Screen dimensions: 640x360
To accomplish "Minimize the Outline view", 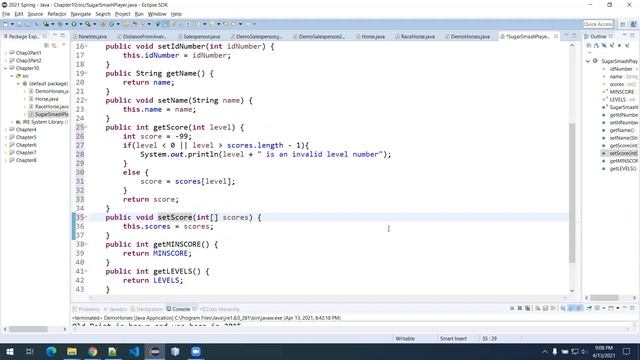I will (x=624, y=35).
